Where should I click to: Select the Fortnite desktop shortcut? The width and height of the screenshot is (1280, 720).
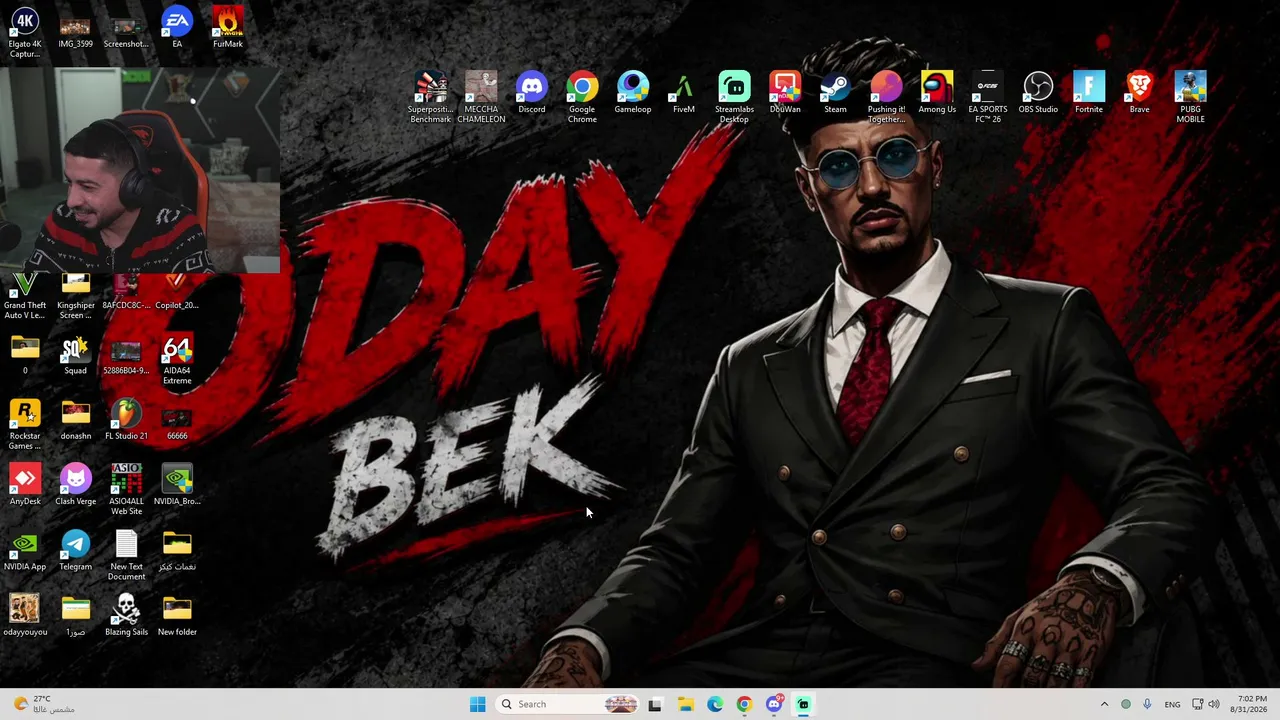click(1089, 92)
